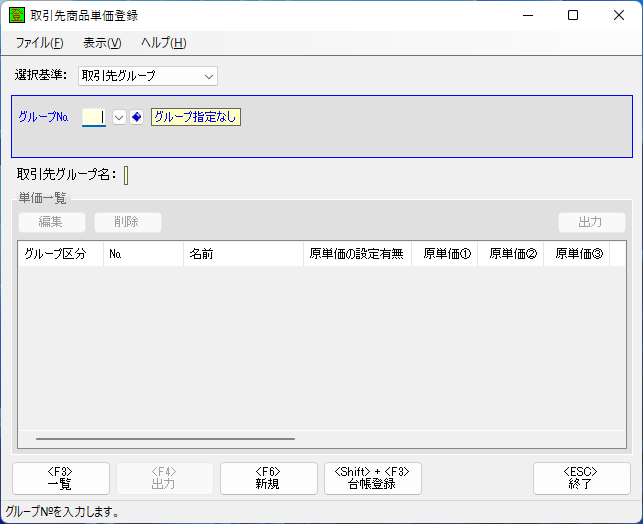Open the グループNo. dropdown arrow
643x524 pixels.
tap(119, 118)
